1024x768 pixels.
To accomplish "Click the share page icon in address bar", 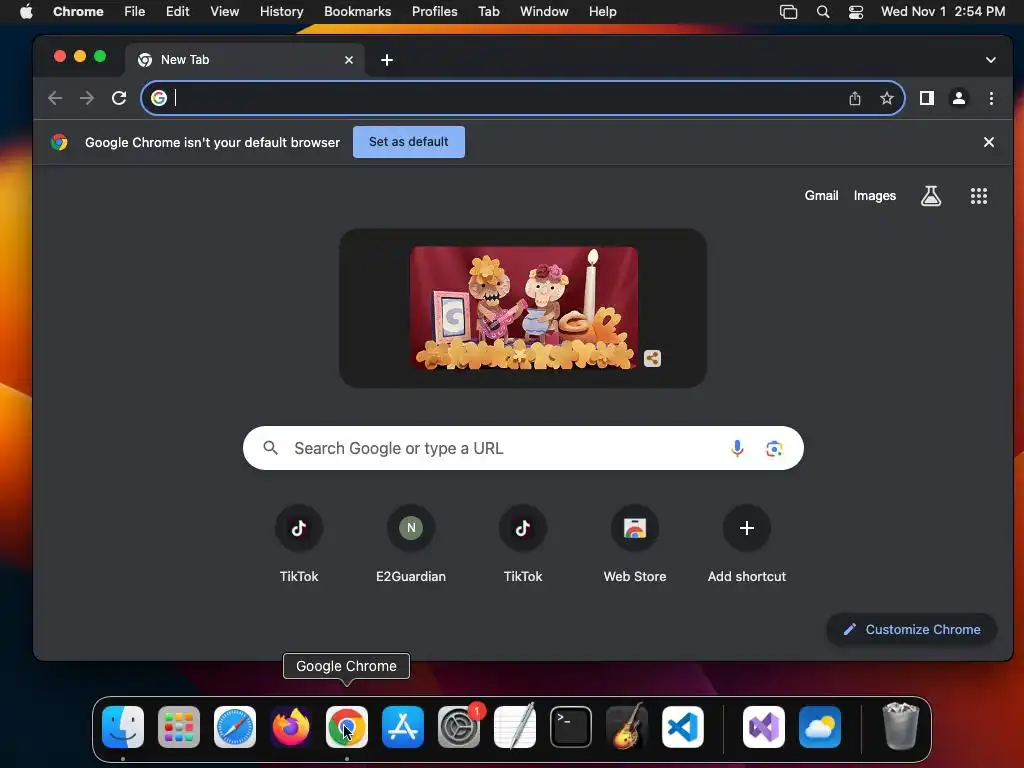I will [855, 99].
